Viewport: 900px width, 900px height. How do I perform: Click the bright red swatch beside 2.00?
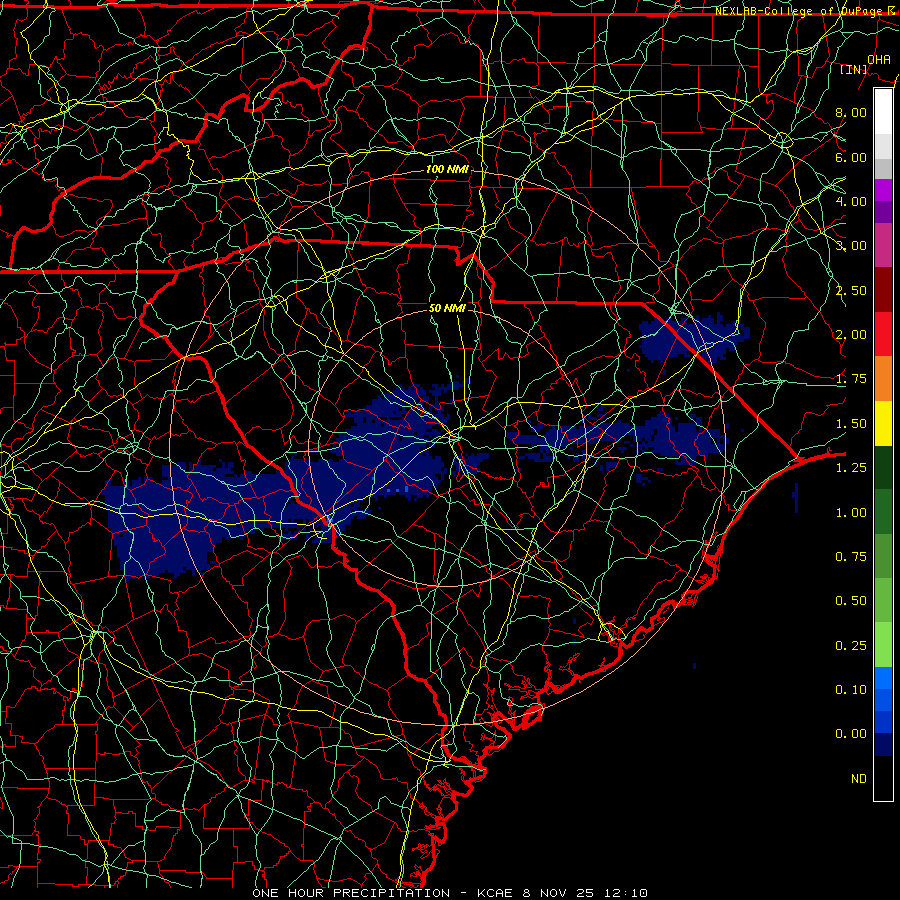pos(883,334)
